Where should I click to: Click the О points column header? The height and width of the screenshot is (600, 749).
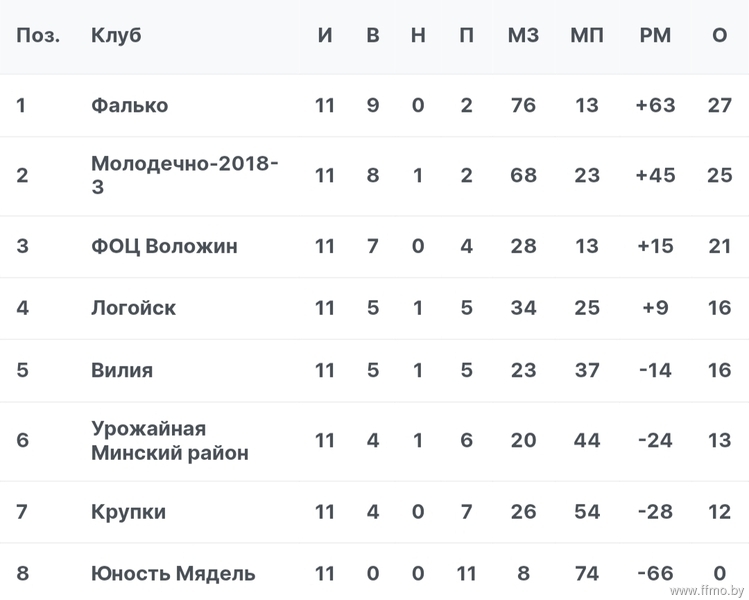pyautogui.click(x=719, y=35)
